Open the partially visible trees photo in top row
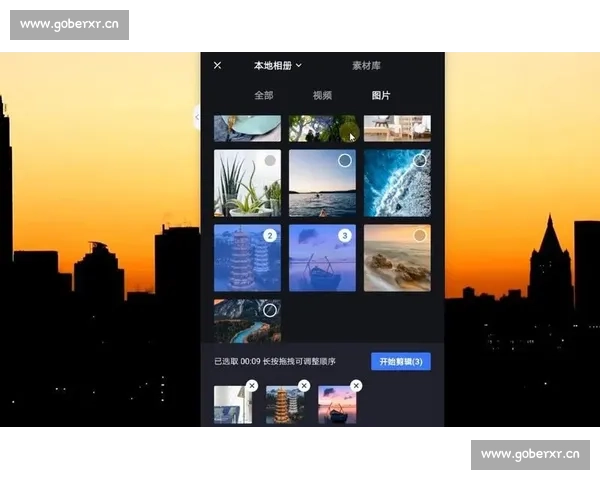This screenshot has height=480, width=600. tap(322, 128)
